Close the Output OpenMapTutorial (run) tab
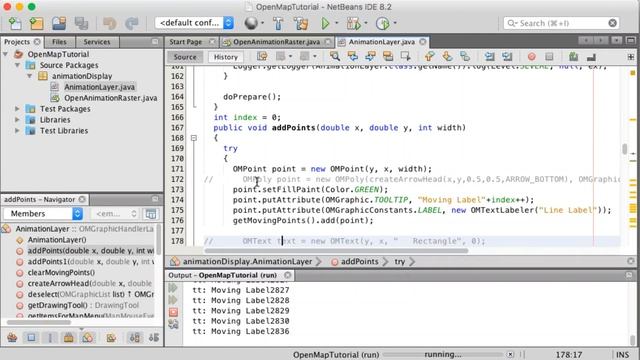Image resolution: width=640 pixels, height=360 pixels. 288,275
